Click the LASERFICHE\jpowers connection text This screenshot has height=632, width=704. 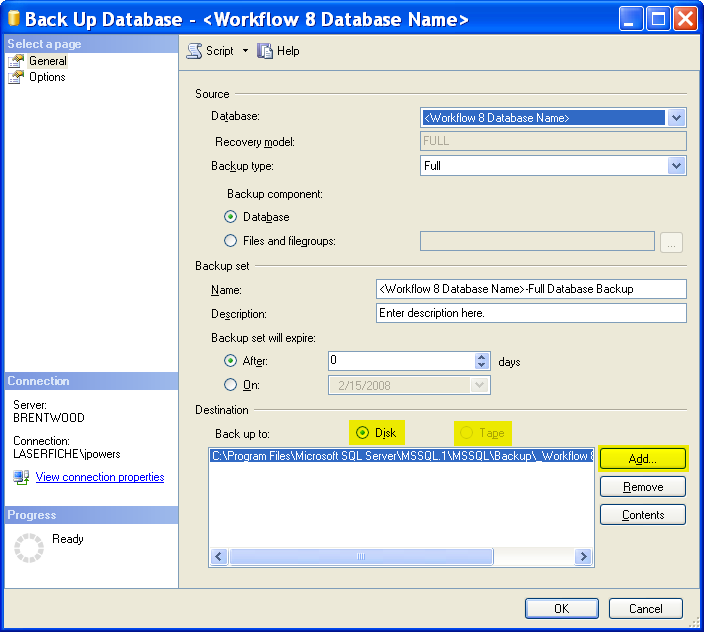66,454
